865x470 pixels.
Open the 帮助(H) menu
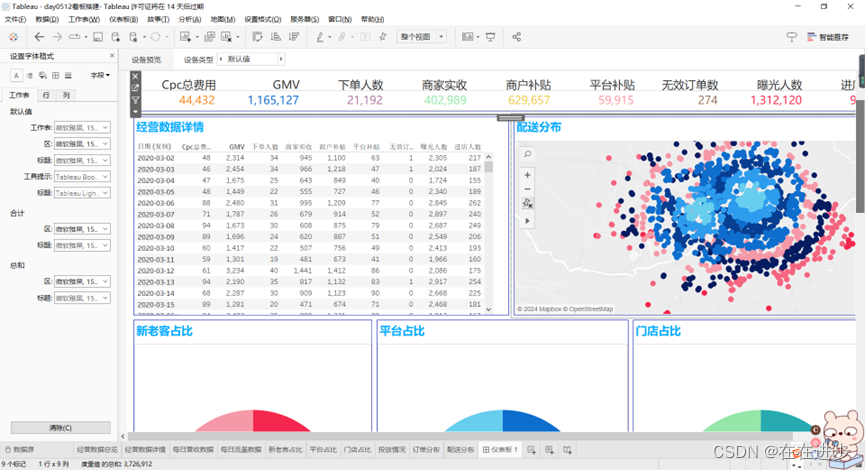point(372,19)
